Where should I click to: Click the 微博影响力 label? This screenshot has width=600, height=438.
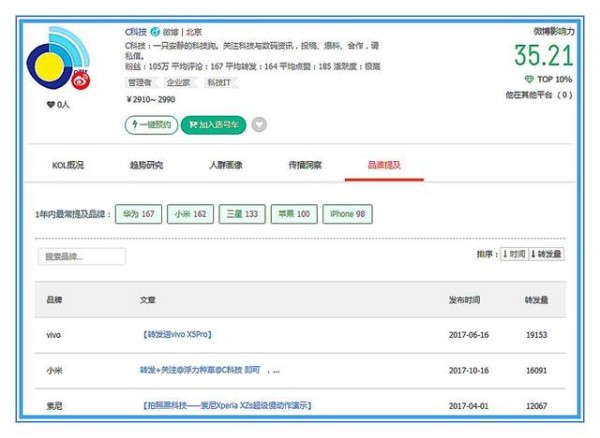point(554,31)
